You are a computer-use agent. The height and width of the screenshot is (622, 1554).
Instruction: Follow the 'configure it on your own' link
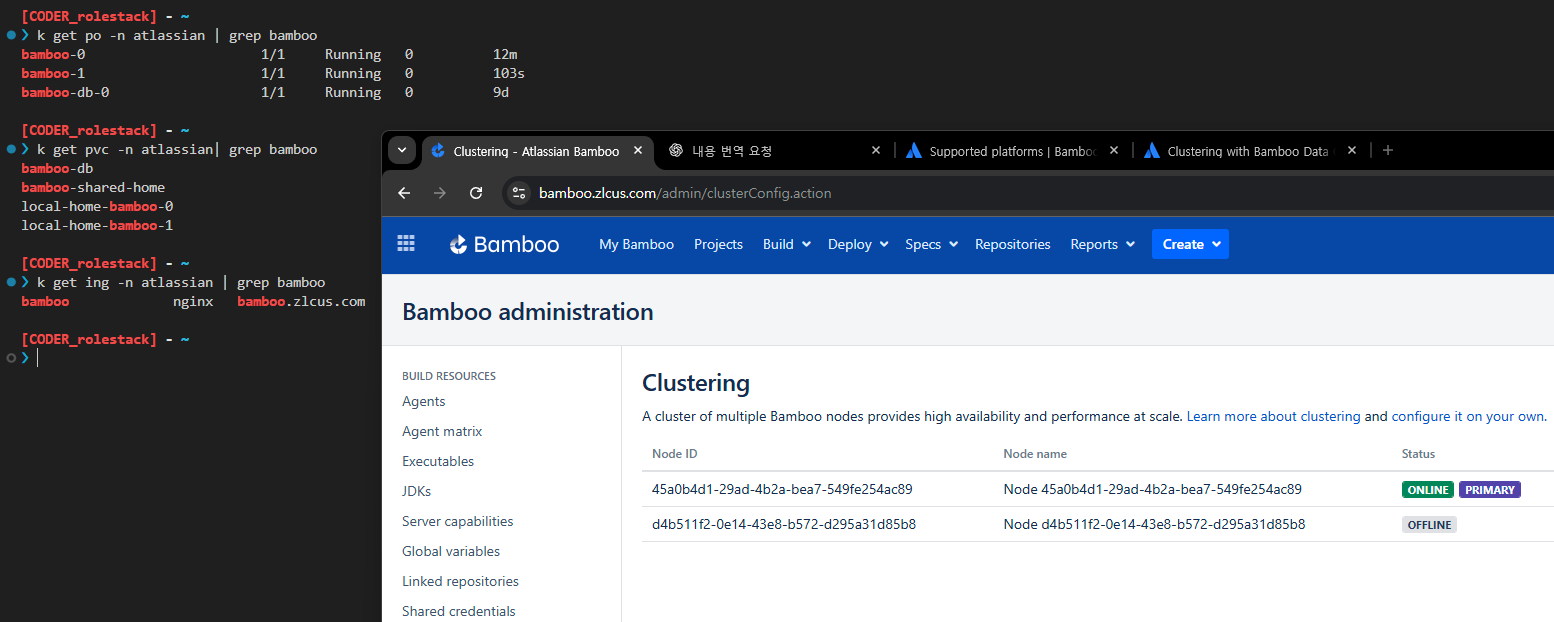1467,416
